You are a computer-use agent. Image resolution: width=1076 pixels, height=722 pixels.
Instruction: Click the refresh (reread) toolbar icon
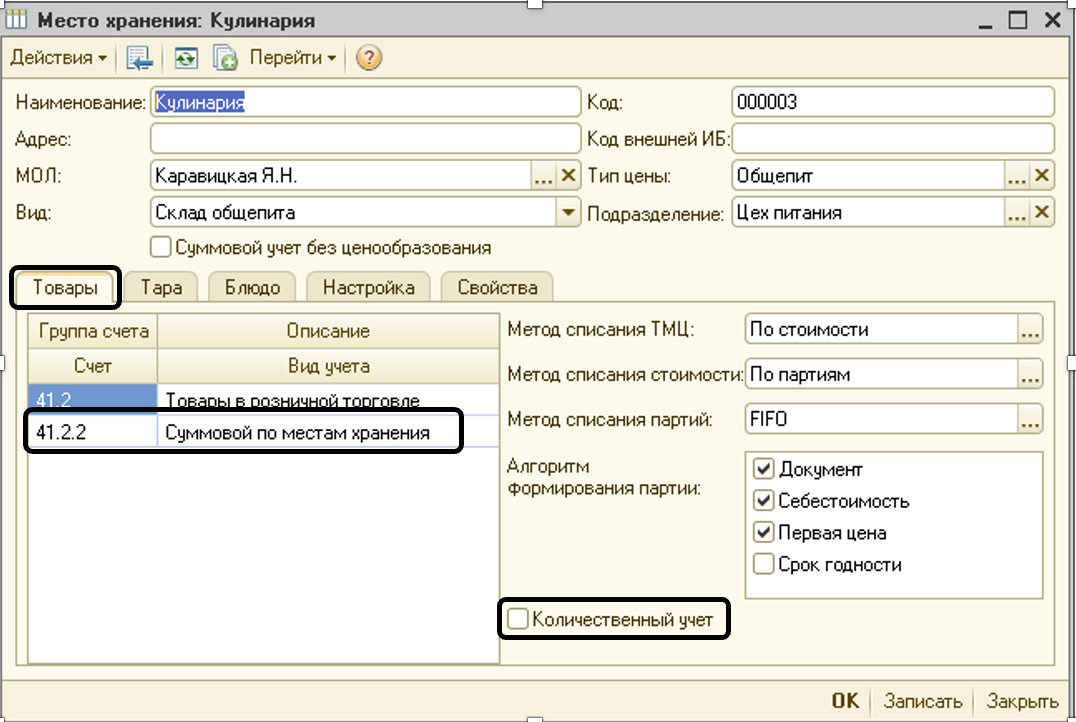(186, 59)
